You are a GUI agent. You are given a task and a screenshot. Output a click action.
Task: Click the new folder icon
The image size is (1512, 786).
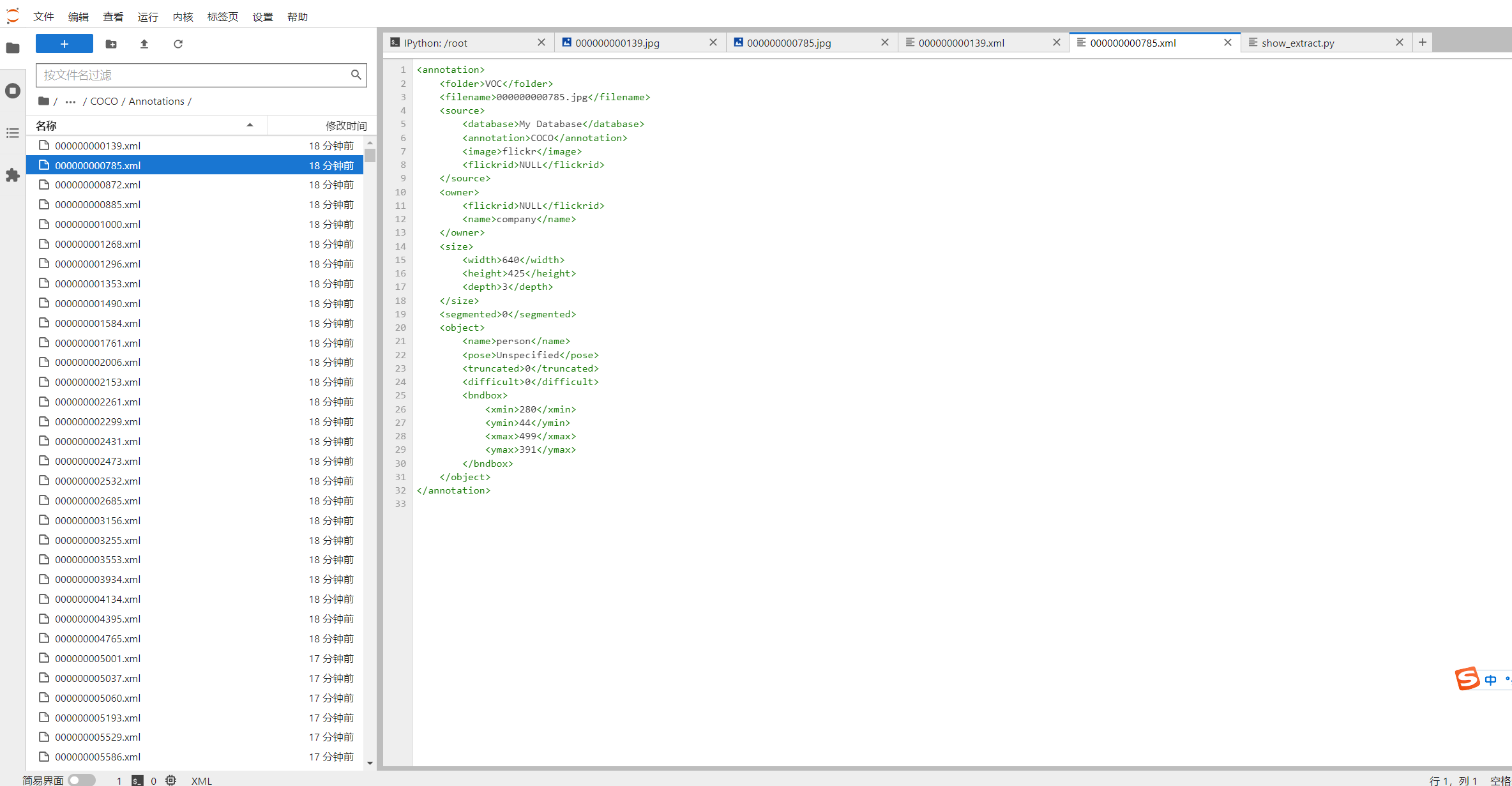[x=111, y=44]
